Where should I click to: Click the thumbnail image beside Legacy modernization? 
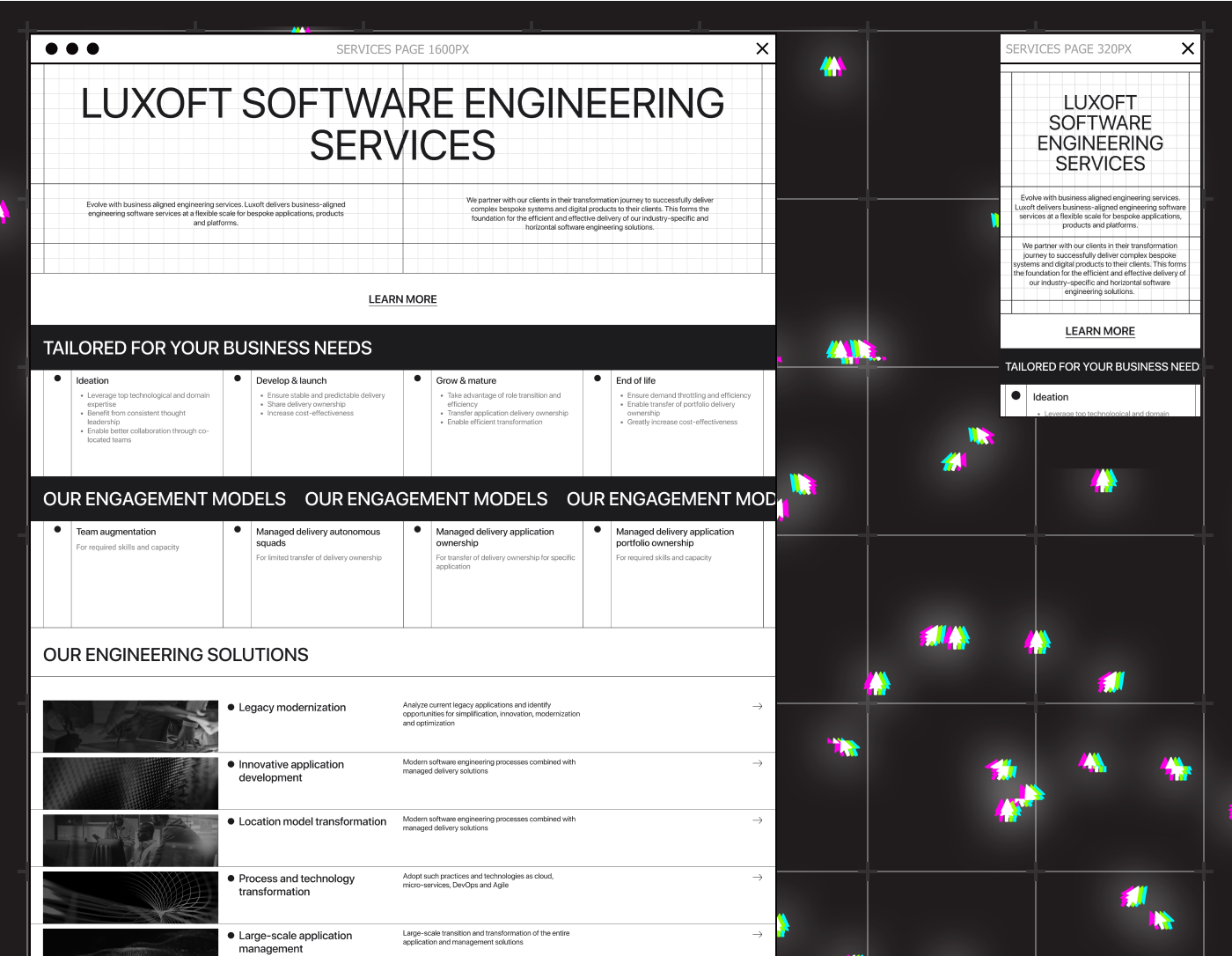click(x=129, y=725)
